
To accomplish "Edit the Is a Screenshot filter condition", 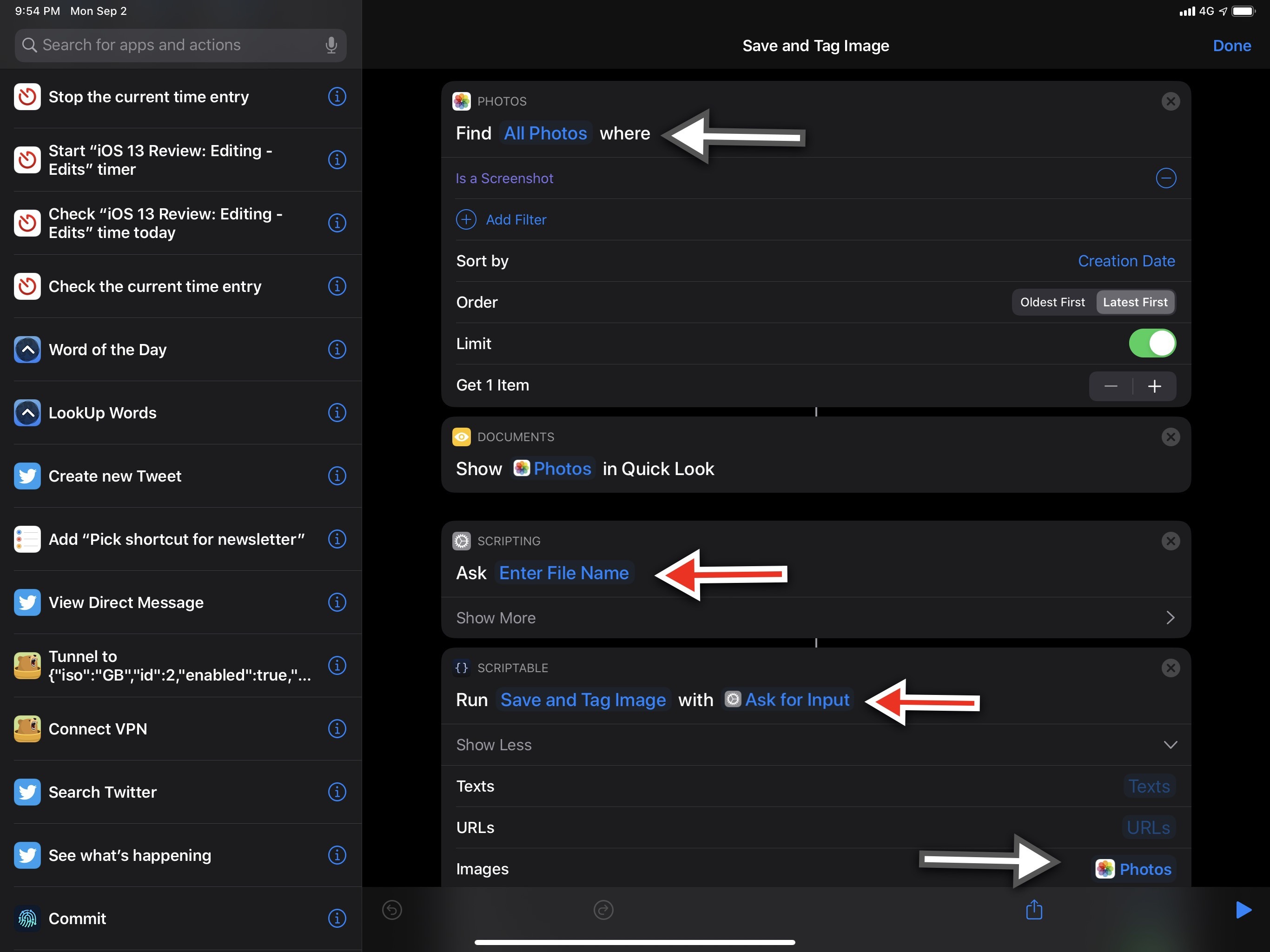I will pyautogui.click(x=504, y=178).
